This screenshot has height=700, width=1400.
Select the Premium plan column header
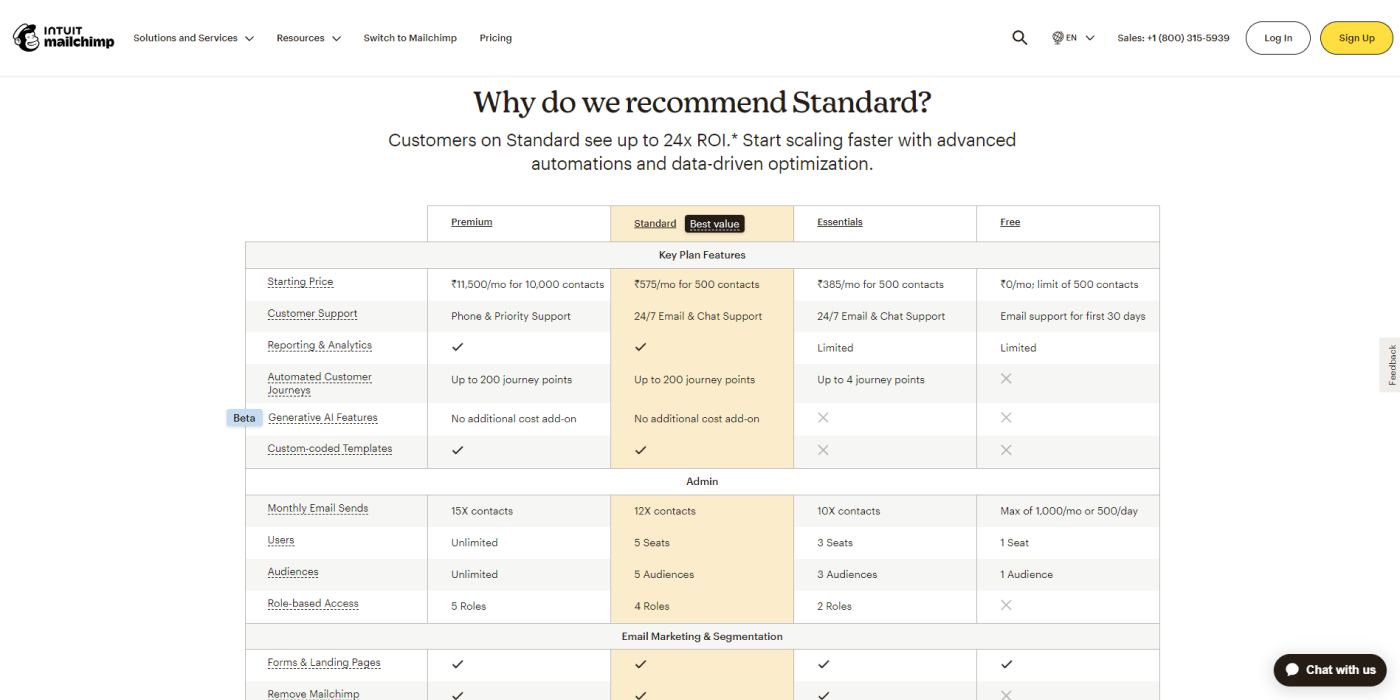click(x=471, y=222)
